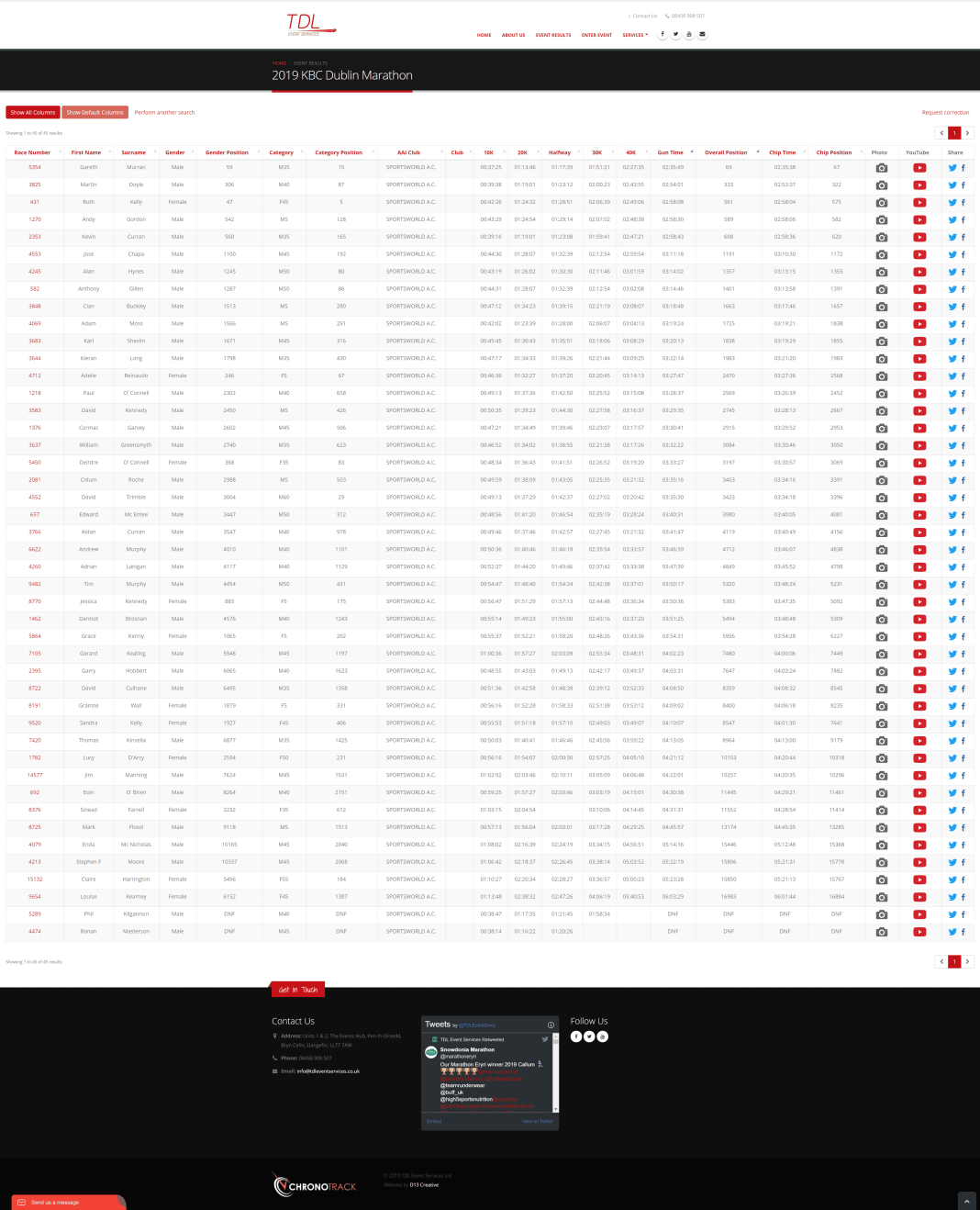Click the Home breadcrumb link

(x=279, y=63)
